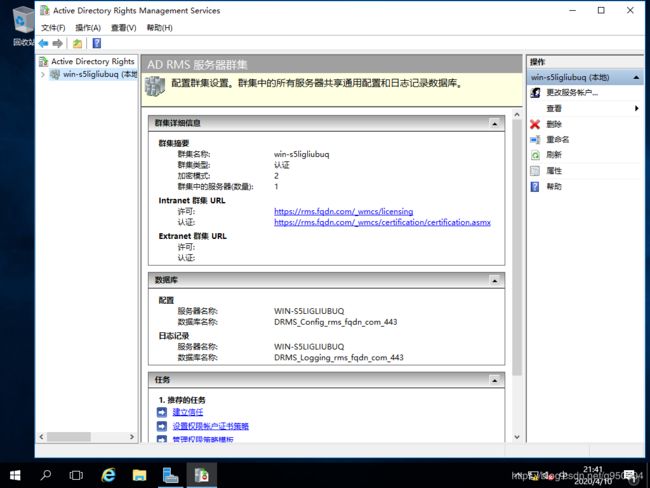The width and height of the screenshot is (650, 488).
Task: Click the 重命名 icon in actions pane
Action: [x=535, y=139]
